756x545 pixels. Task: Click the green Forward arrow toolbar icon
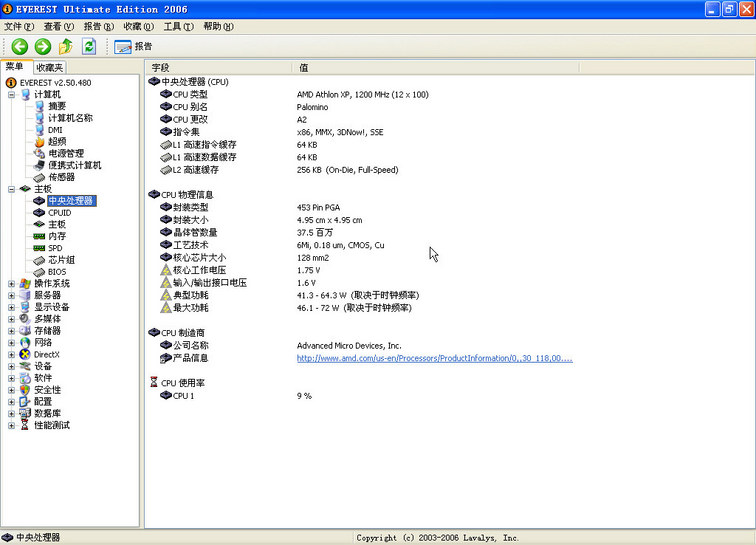[x=43, y=46]
